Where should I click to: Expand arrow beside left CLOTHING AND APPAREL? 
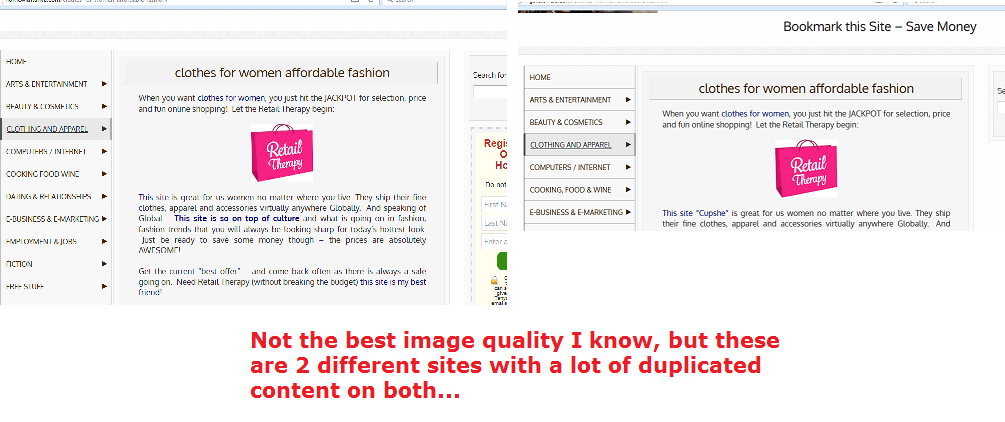pyautogui.click(x=104, y=129)
